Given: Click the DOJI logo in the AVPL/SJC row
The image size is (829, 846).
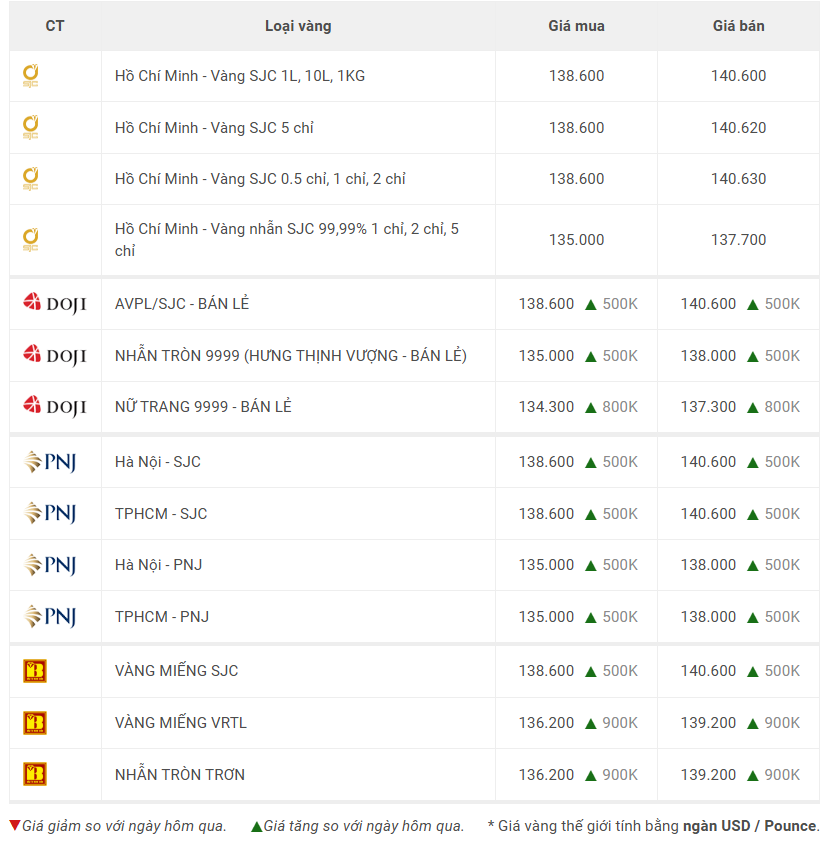Looking at the screenshot, I should pyautogui.click(x=54, y=303).
